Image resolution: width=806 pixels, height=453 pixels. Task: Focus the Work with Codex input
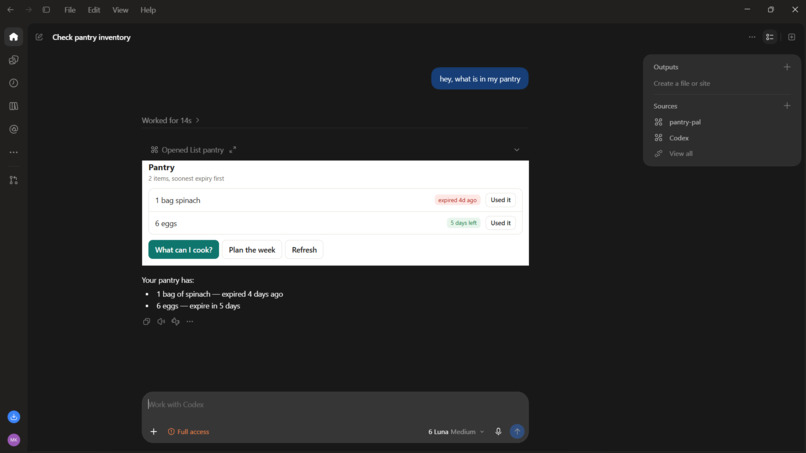pyautogui.click(x=335, y=404)
